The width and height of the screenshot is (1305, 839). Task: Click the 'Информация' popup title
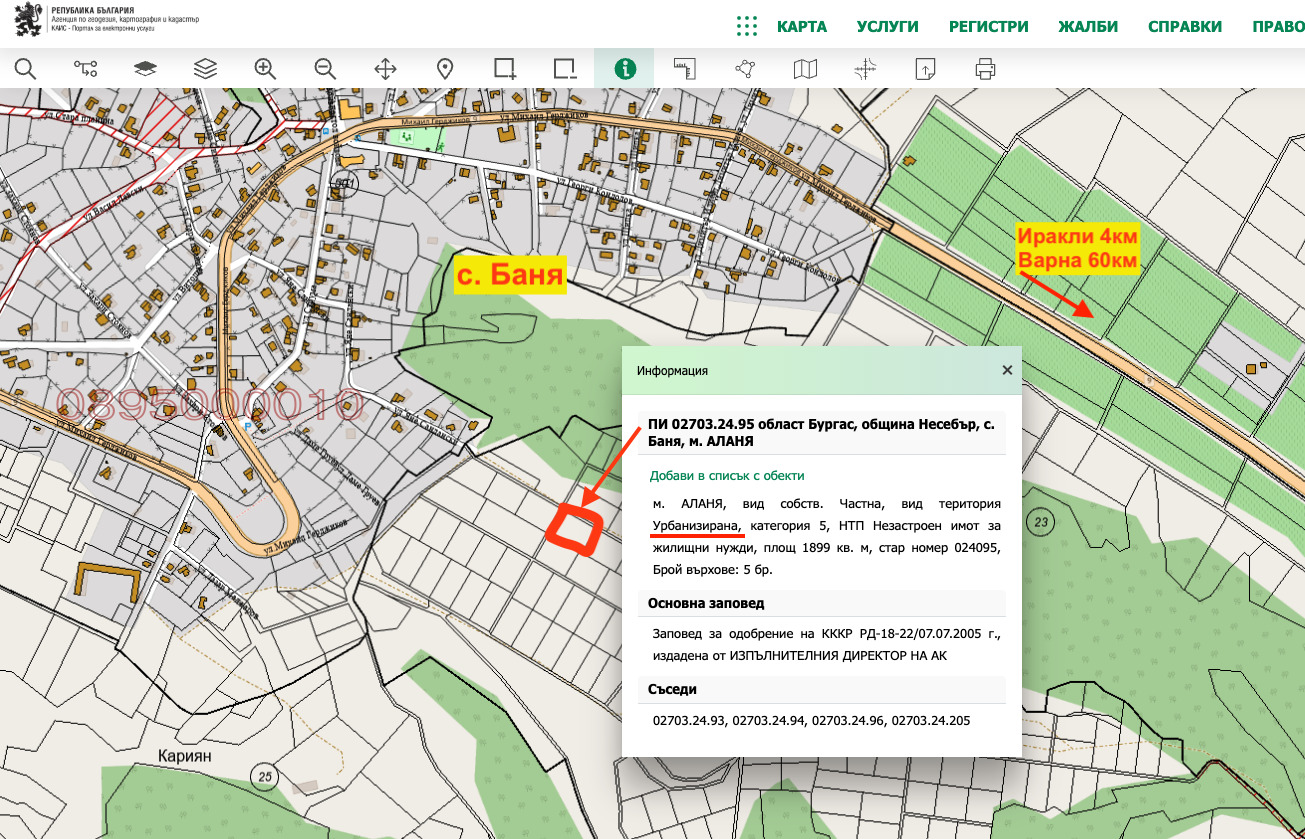coord(672,370)
